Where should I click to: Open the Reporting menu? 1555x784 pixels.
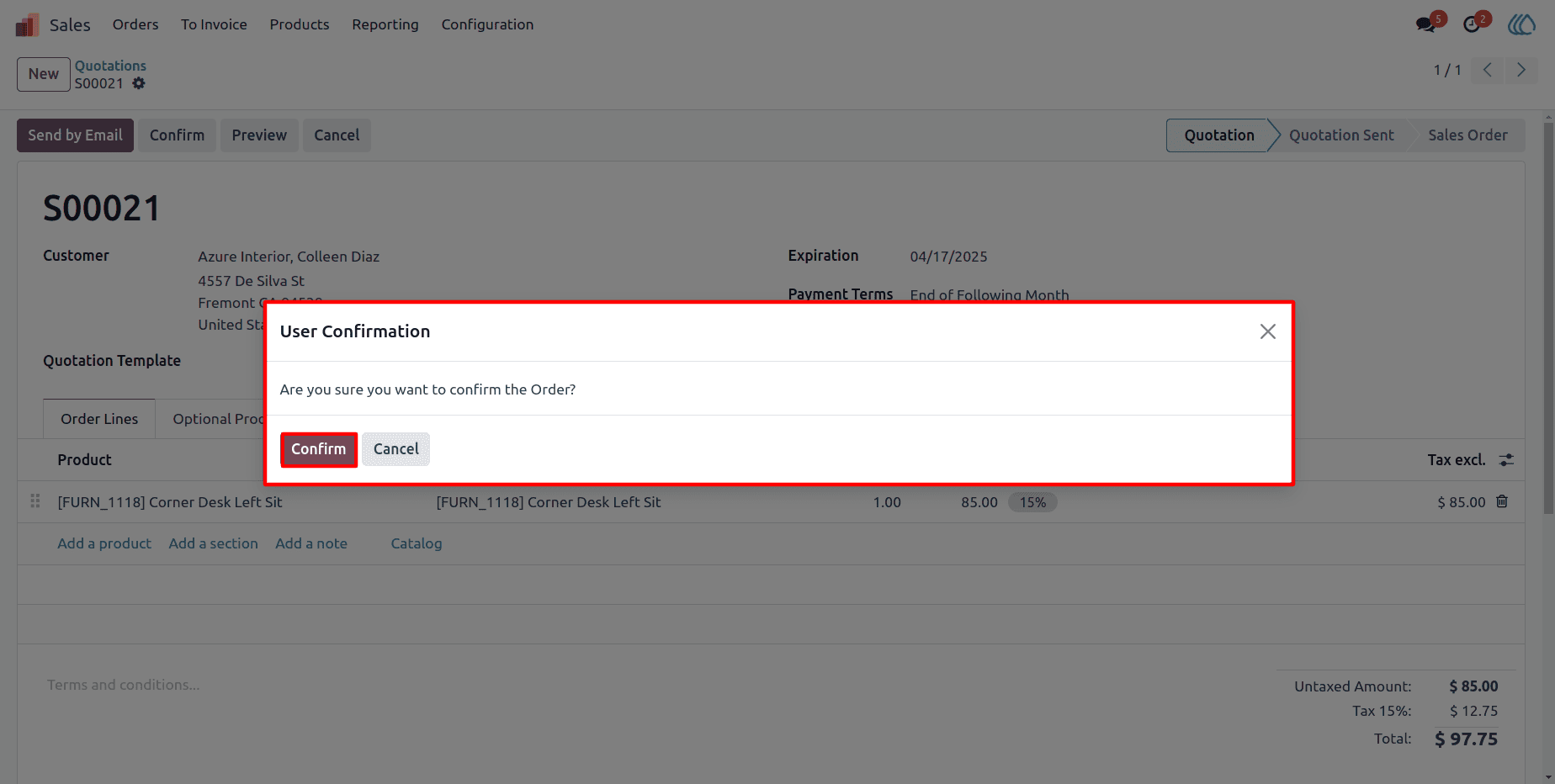(385, 24)
